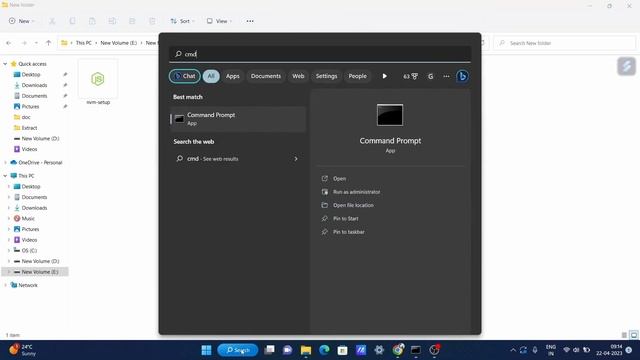The image size is (640, 360).
Task: Click taskbar Search button
Action: 238,350
